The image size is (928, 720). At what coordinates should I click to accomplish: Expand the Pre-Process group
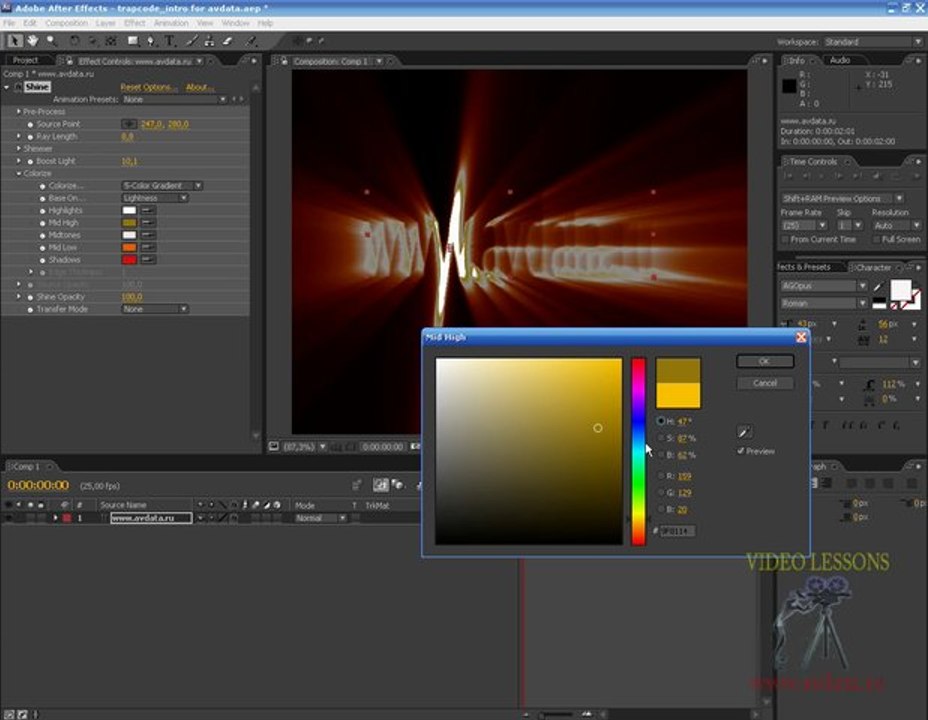18,111
